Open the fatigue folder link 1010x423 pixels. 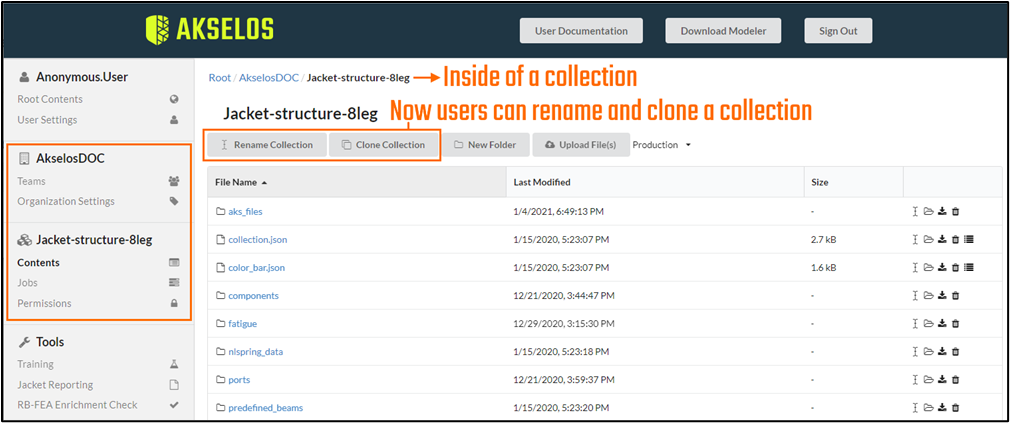point(243,323)
